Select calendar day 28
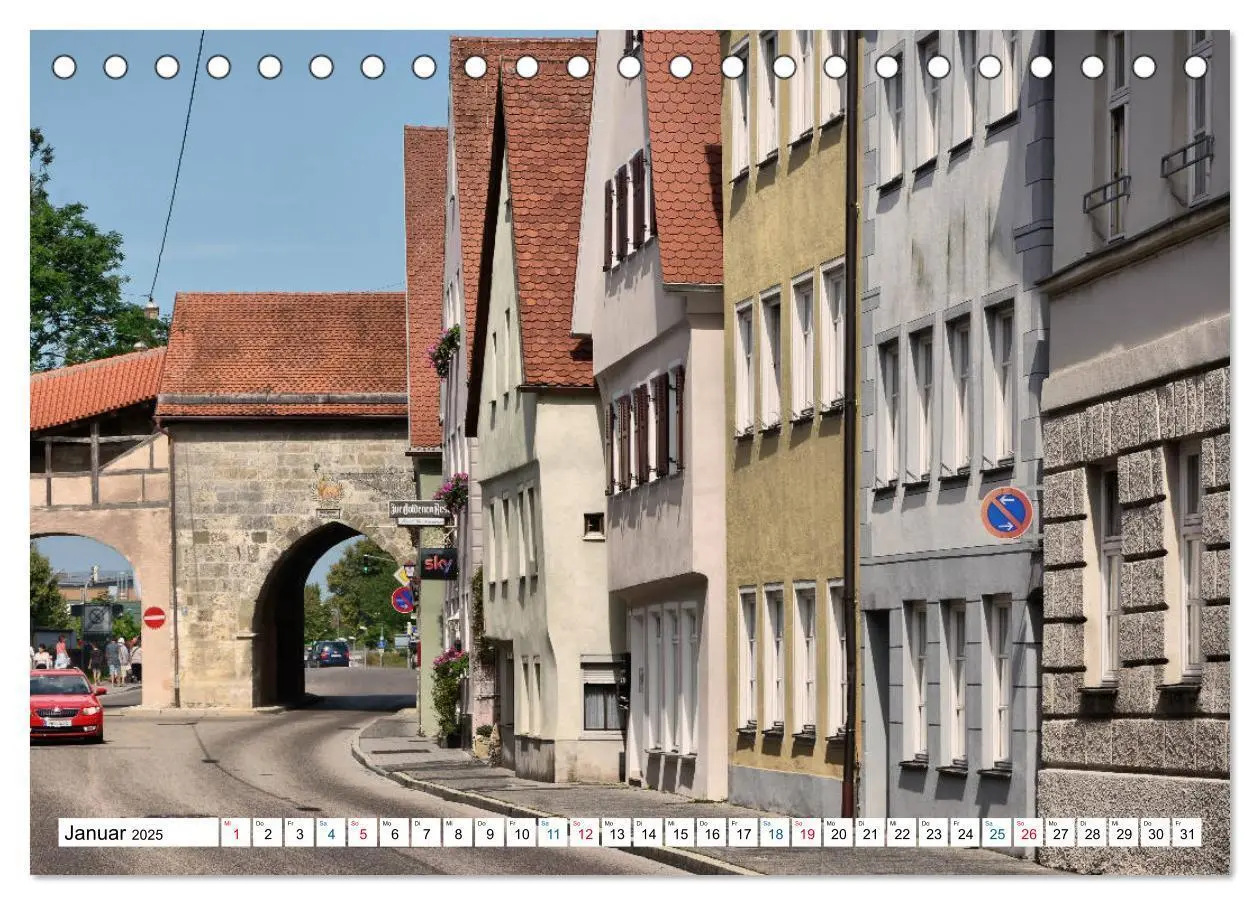This screenshot has width=1260, height=905. click(1092, 832)
